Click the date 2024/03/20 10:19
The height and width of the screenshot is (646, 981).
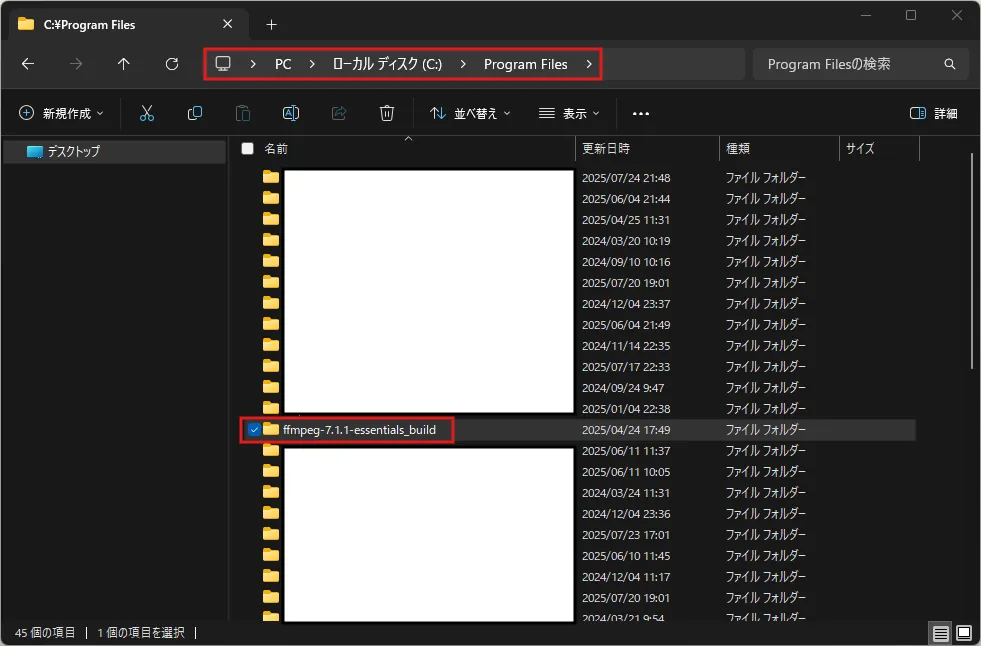click(x=626, y=240)
